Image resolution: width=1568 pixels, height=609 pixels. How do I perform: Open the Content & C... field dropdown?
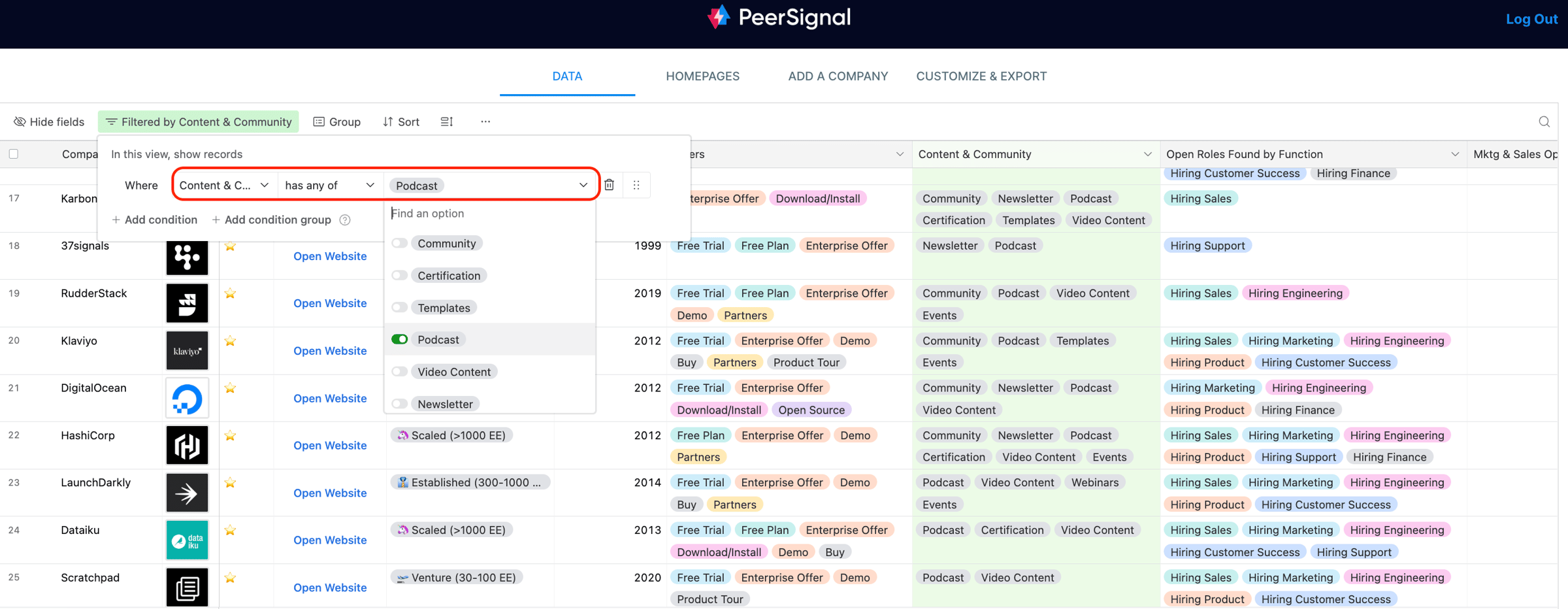pyautogui.click(x=225, y=185)
